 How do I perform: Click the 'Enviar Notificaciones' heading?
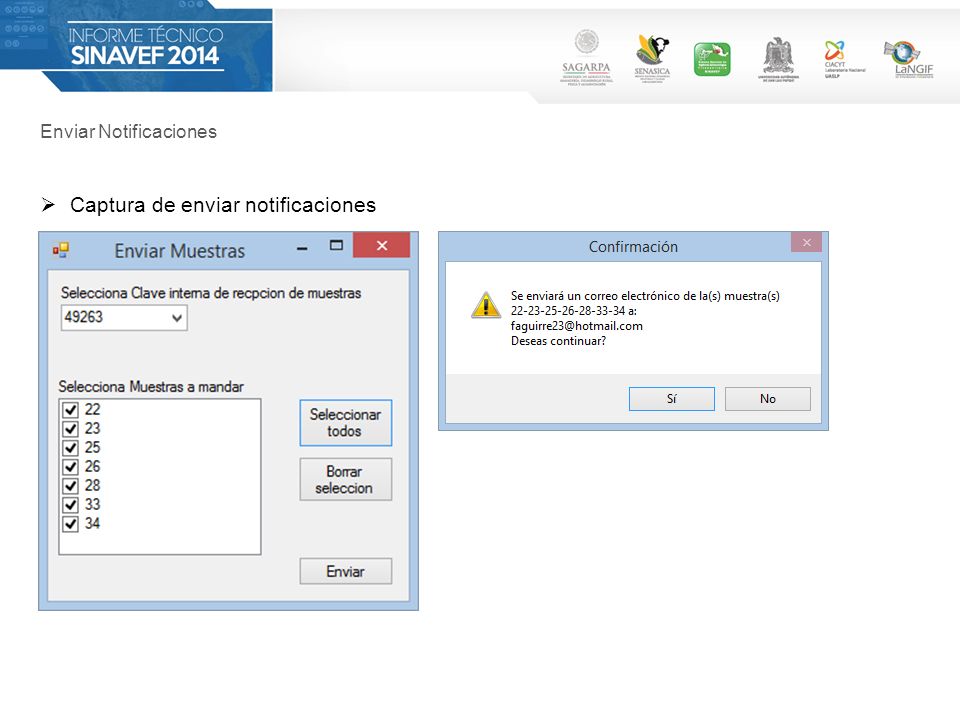tap(129, 132)
